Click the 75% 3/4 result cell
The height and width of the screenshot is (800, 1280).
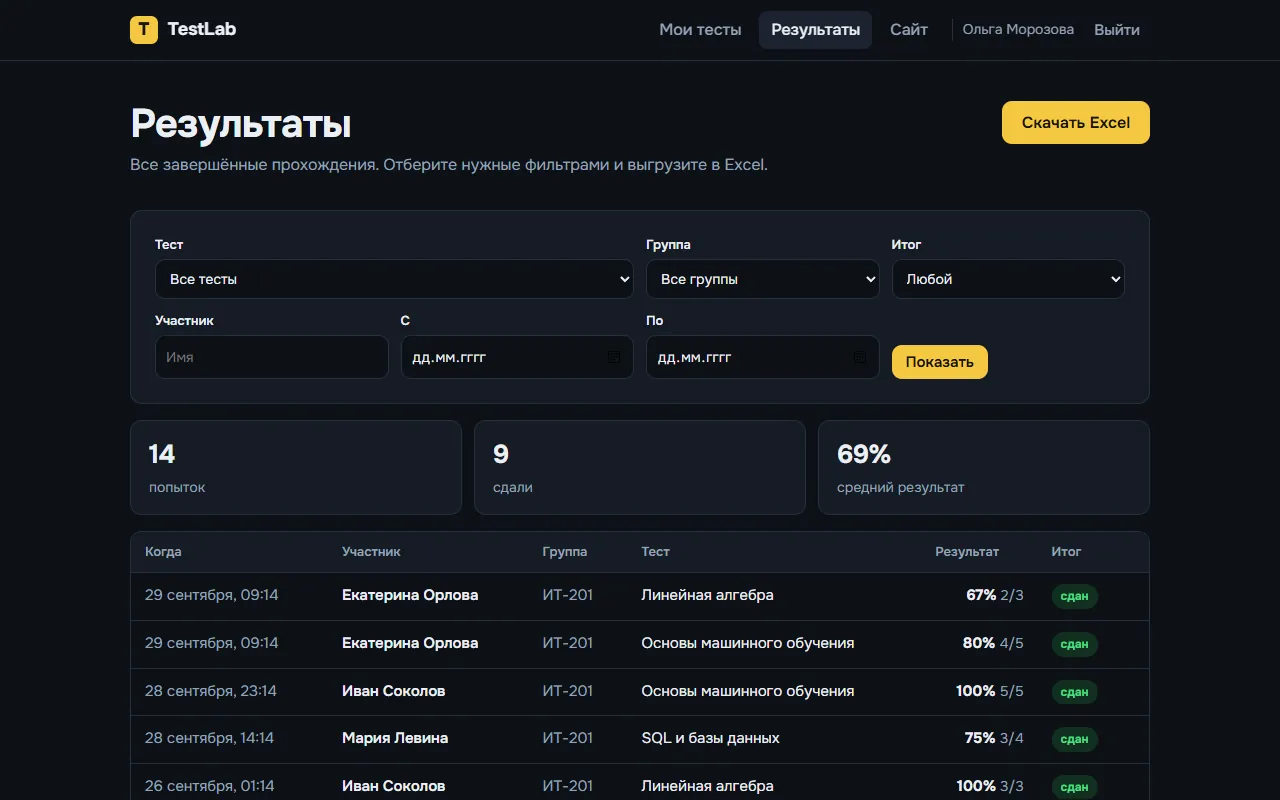click(994, 738)
